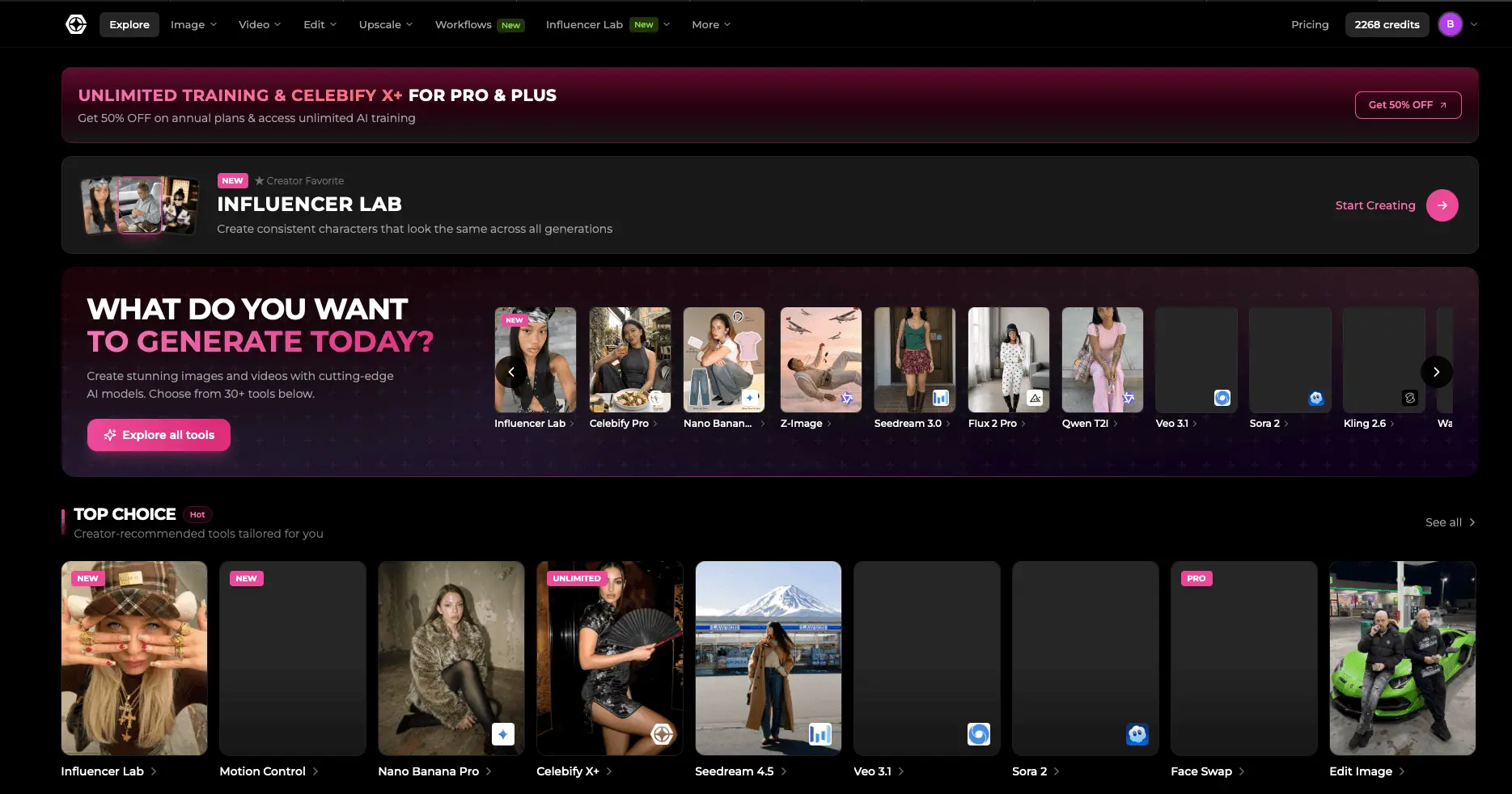
Task: Click the Explore all tools button
Action: 159,435
